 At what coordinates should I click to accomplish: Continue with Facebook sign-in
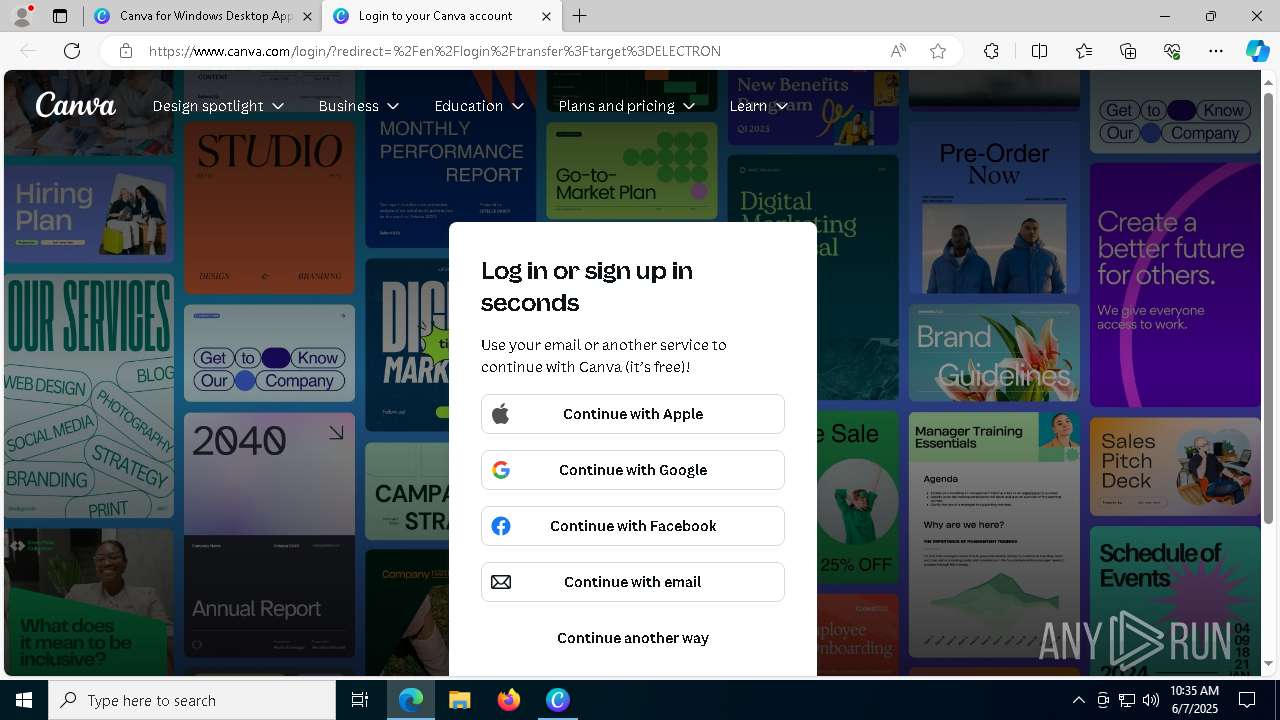coord(633,526)
